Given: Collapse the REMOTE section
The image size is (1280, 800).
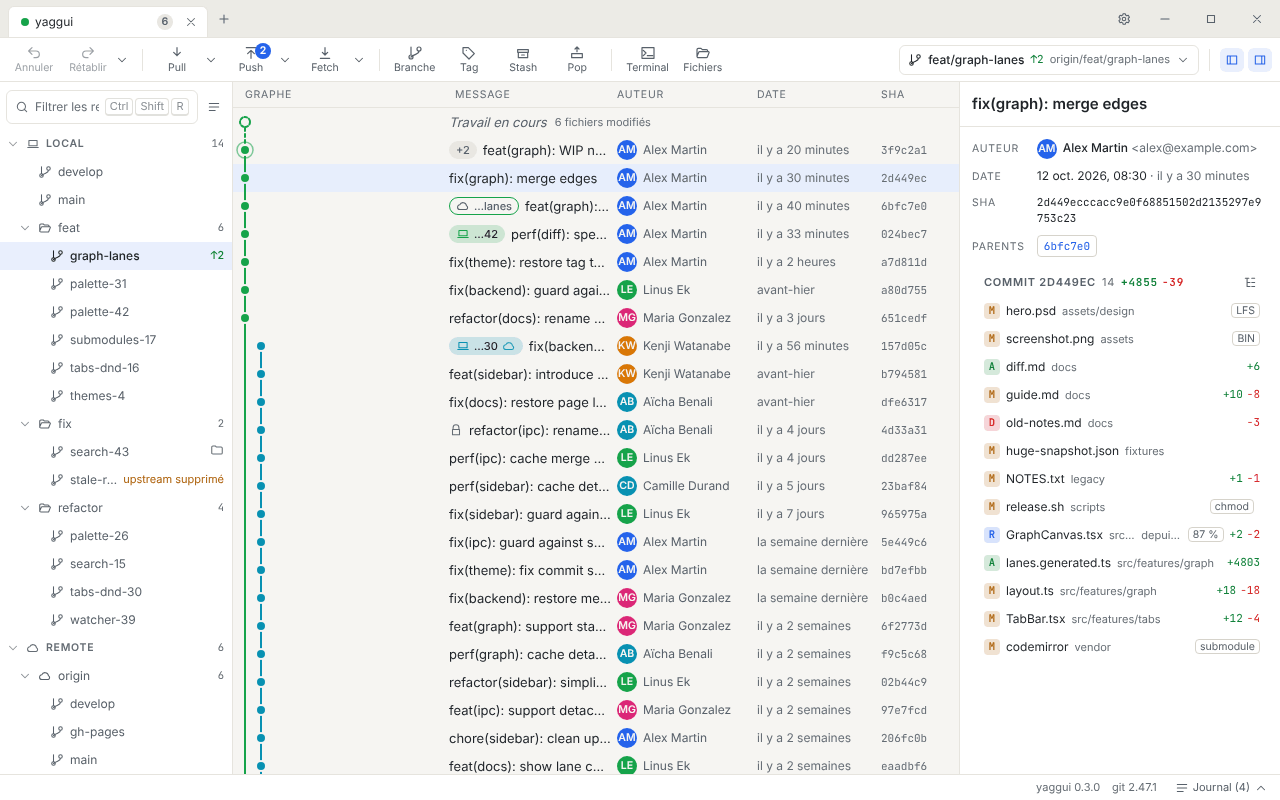Looking at the screenshot, I should pyautogui.click(x=14, y=648).
